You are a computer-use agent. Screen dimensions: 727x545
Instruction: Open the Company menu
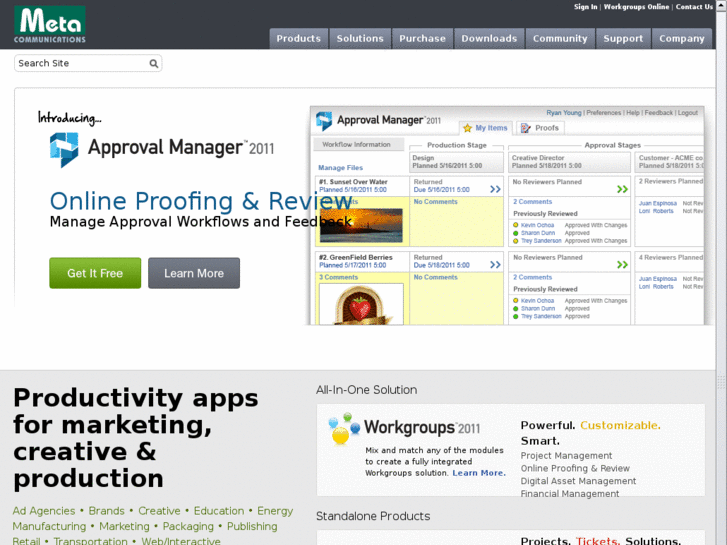(682, 39)
